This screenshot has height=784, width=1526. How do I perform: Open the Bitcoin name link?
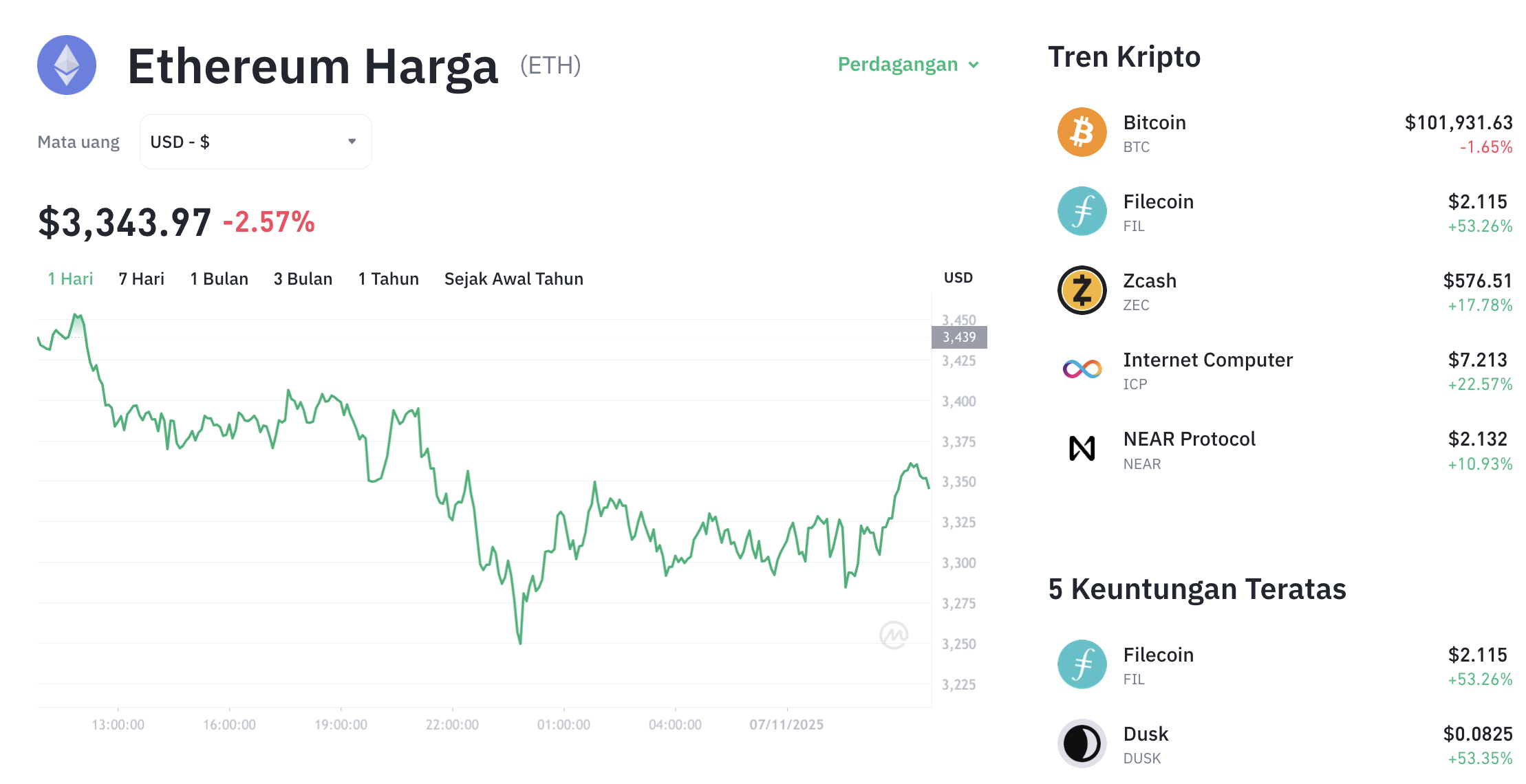pos(1154,122)
